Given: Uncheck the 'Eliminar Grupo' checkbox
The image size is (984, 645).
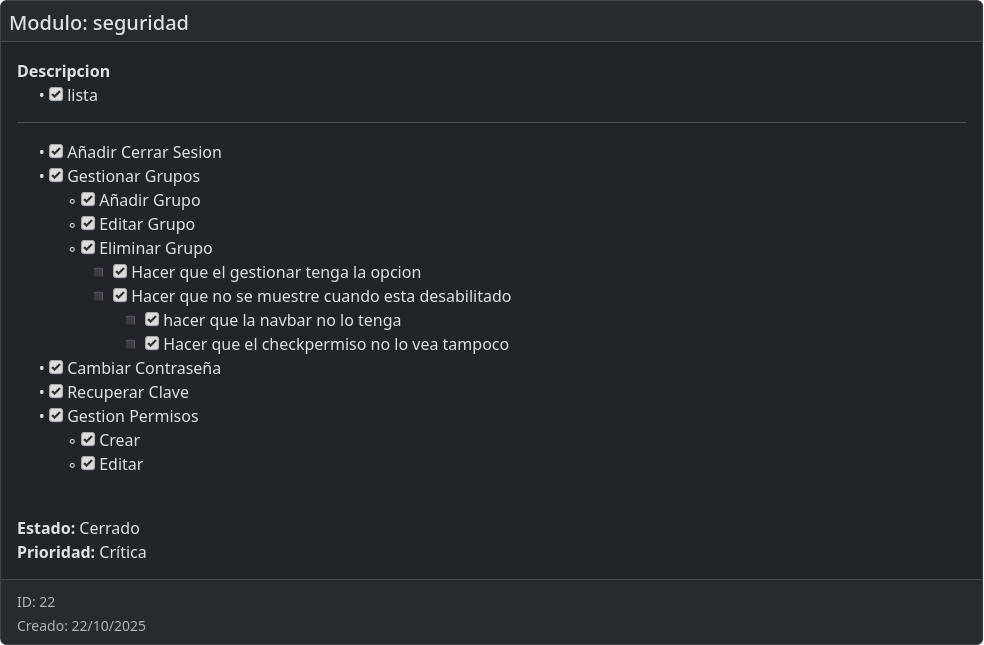Looking at the screenshot, I should point(88,248).
